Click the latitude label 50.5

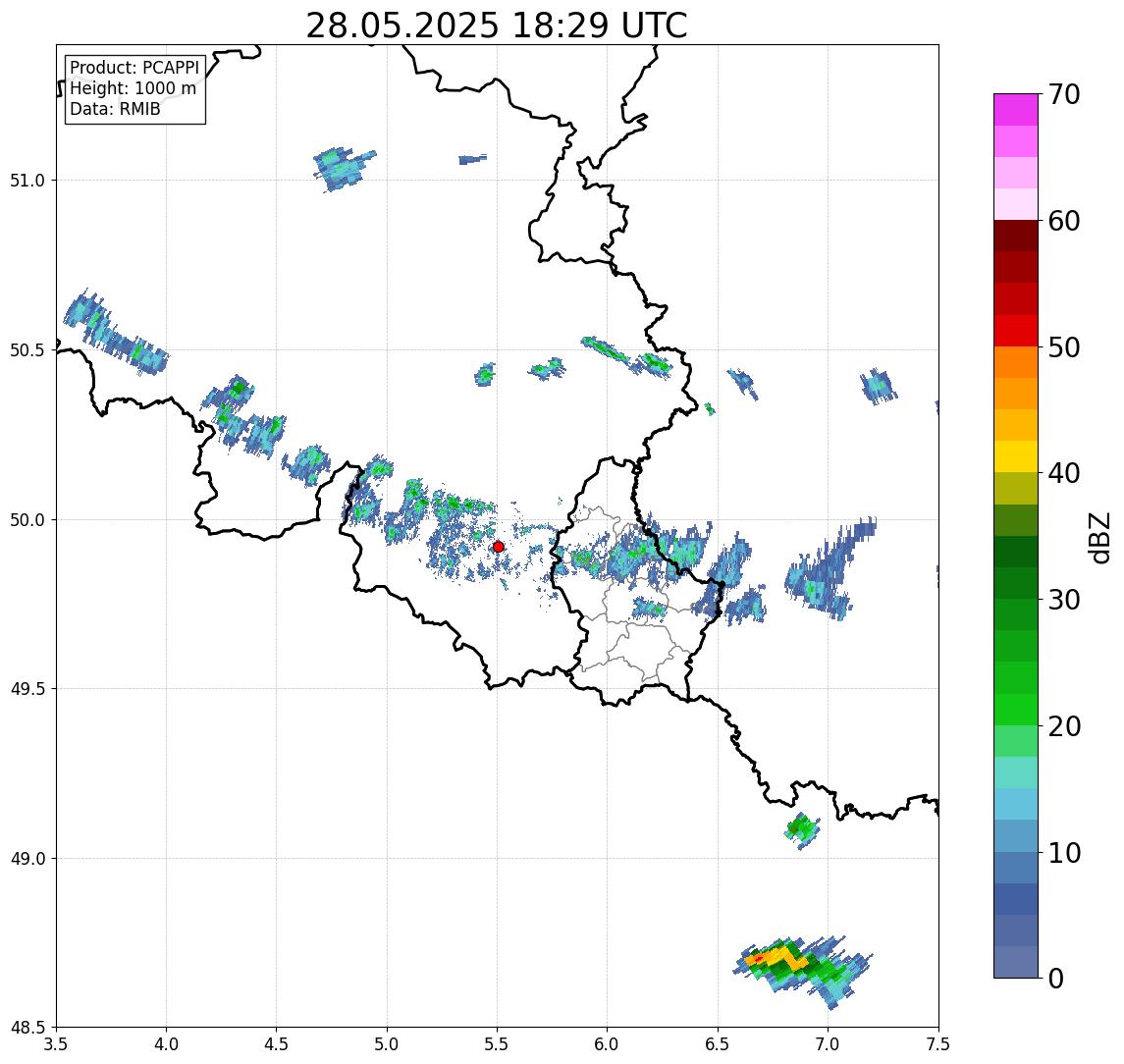point(27,350)
